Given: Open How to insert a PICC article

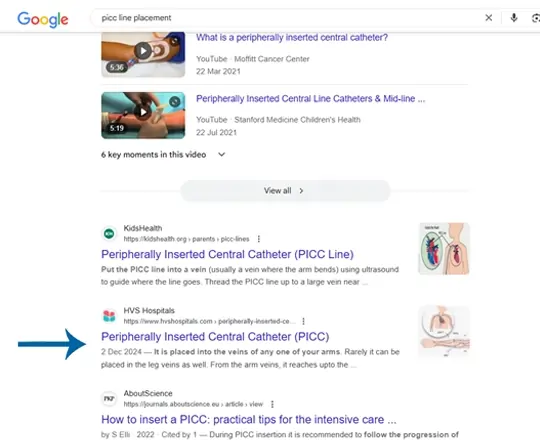Looking at the screenshot, I should [x=249, y=419].
